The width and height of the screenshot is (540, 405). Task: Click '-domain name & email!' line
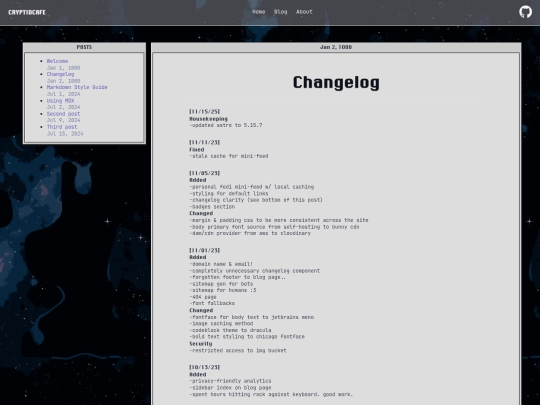[x=221, y=264]
